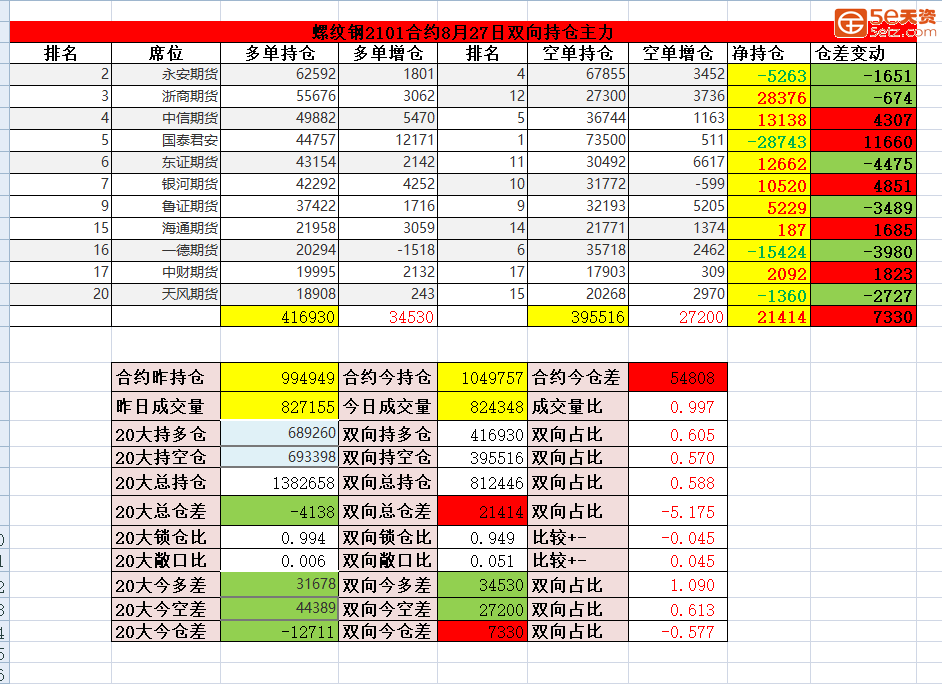This screenshot has width=942, height=684.
Task: Click long position value 55676
Action: click(279, 96)
